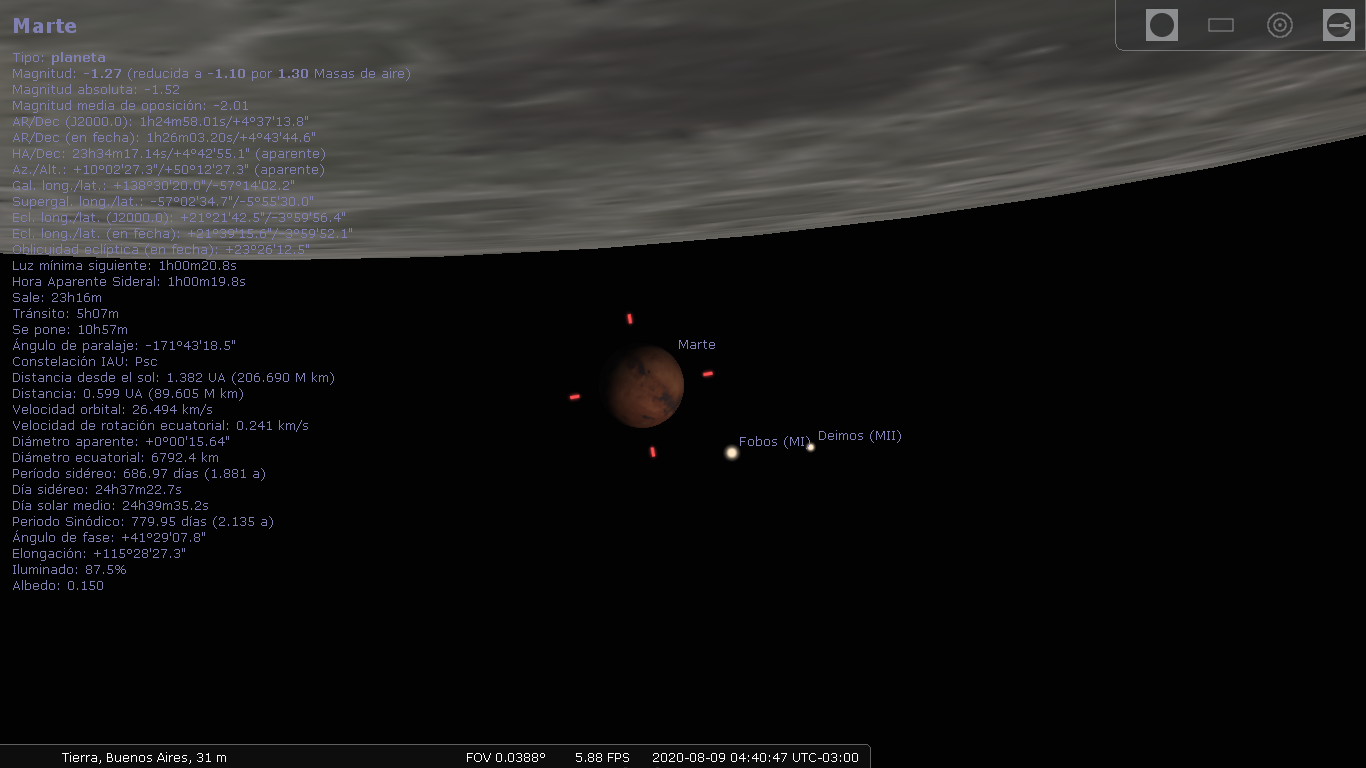The width and height of the screenshot is (1366, 768).
Task: Select the Mars planet disc
Action: 643,386
